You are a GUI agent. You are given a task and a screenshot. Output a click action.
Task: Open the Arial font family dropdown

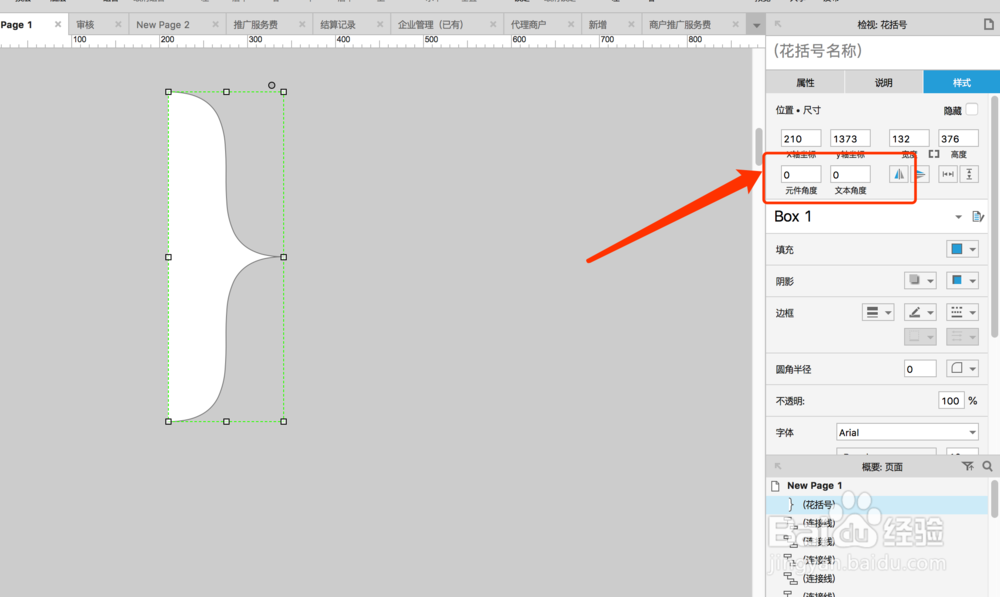[907, 432]
